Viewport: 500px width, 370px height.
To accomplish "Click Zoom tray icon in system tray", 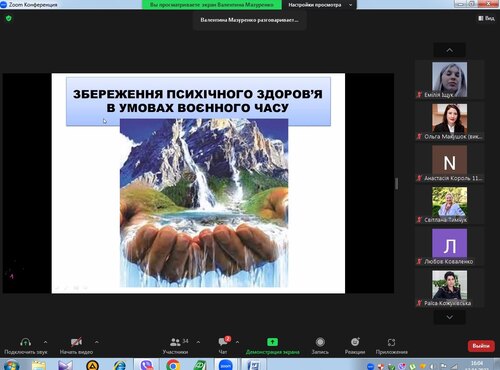I will [370, 367].
